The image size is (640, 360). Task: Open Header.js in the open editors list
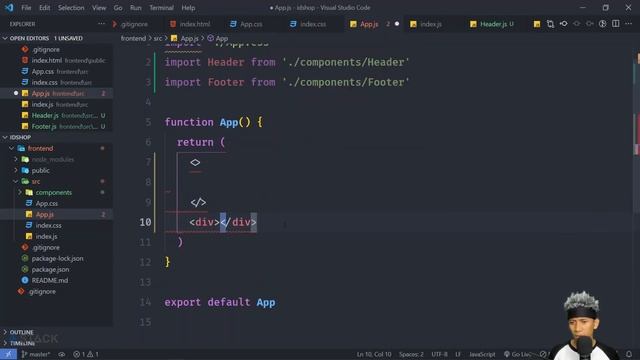56,116
